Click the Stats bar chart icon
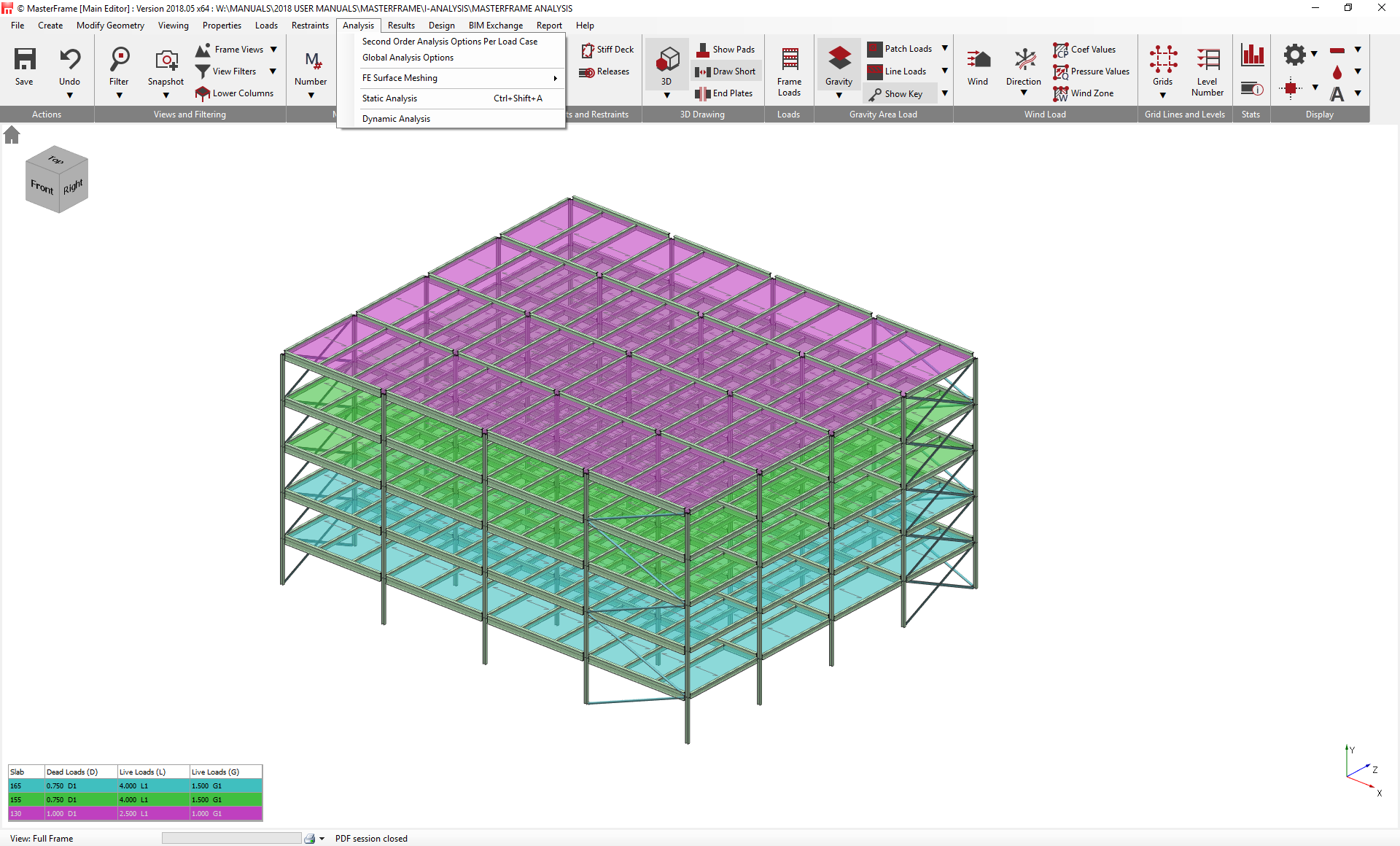The height and width of the screenshot is (846, 1400). 1251,55
